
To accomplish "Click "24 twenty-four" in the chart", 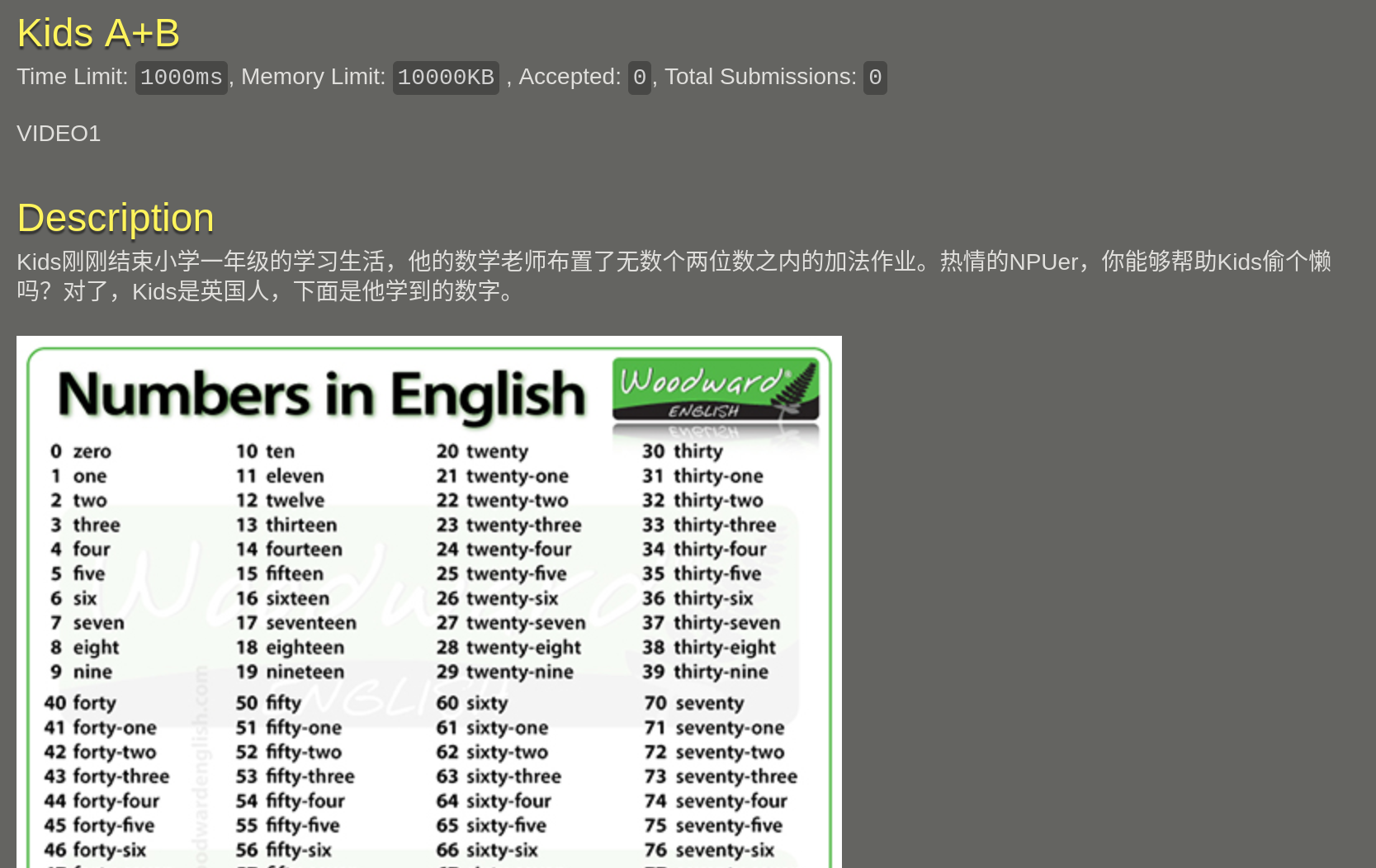I will (x=504, y=550).
